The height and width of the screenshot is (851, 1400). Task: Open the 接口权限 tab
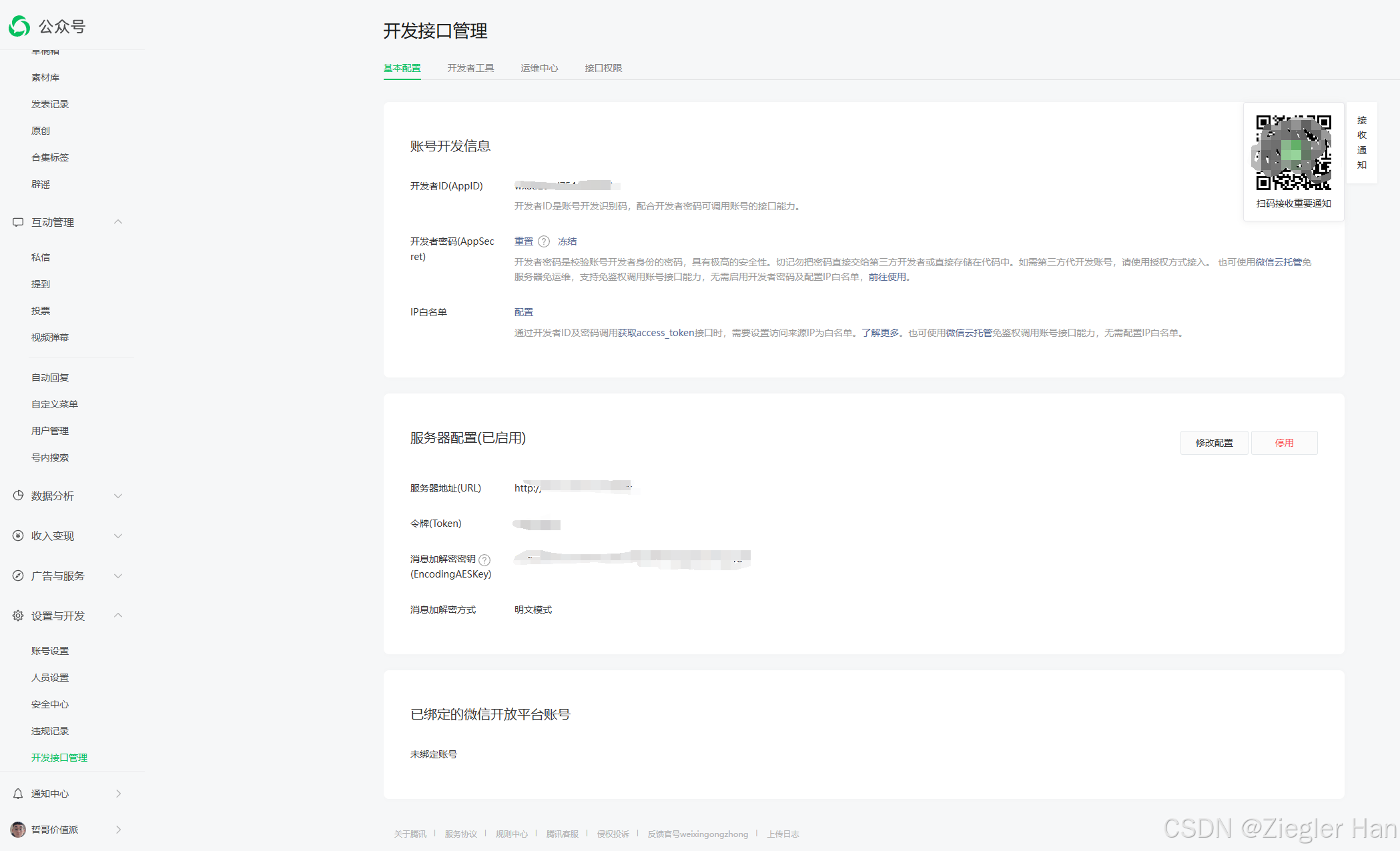pyautogui.click(x=603, y=68)
